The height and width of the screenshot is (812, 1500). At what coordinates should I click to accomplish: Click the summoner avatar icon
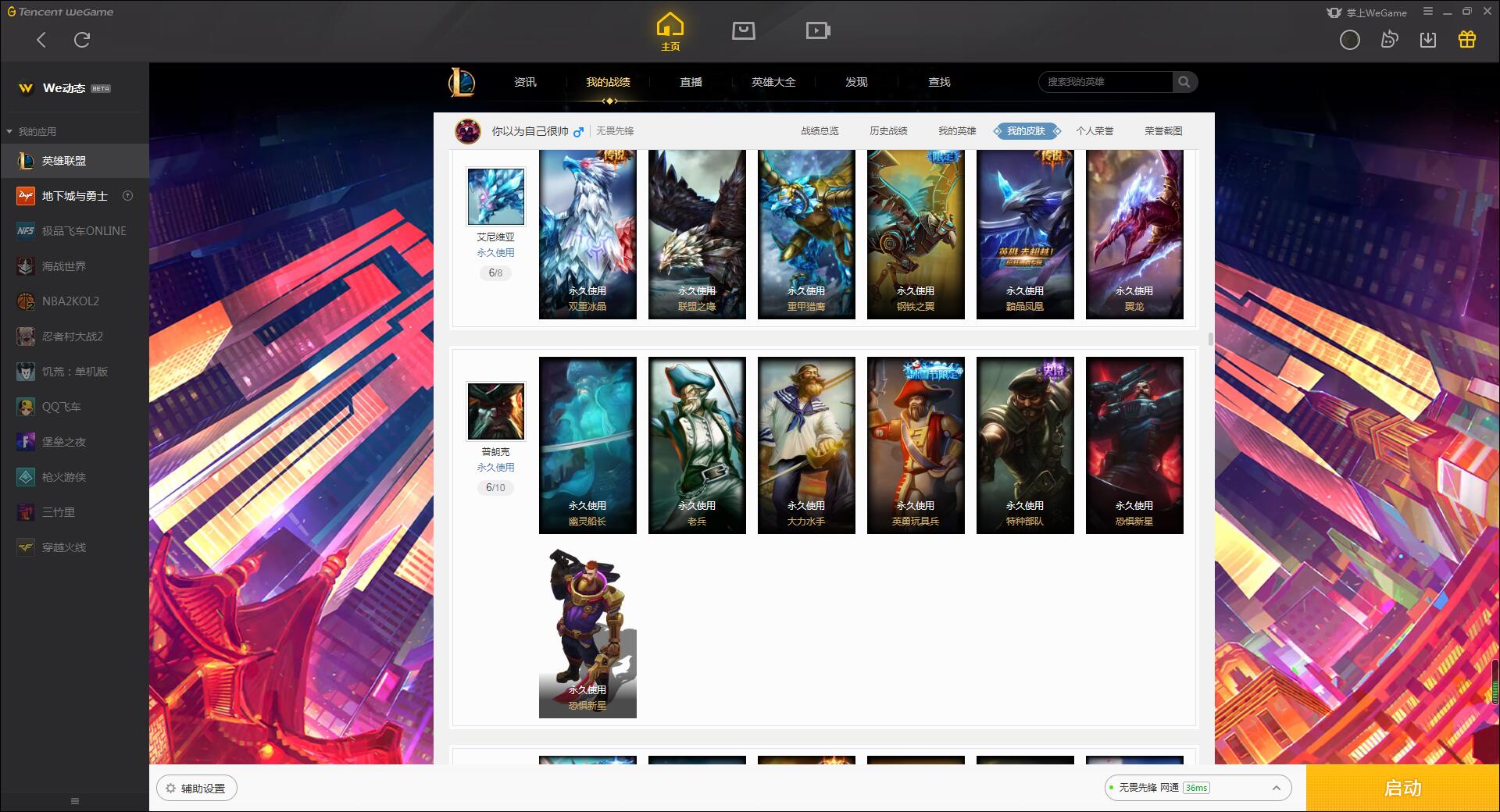pos(468,131)
